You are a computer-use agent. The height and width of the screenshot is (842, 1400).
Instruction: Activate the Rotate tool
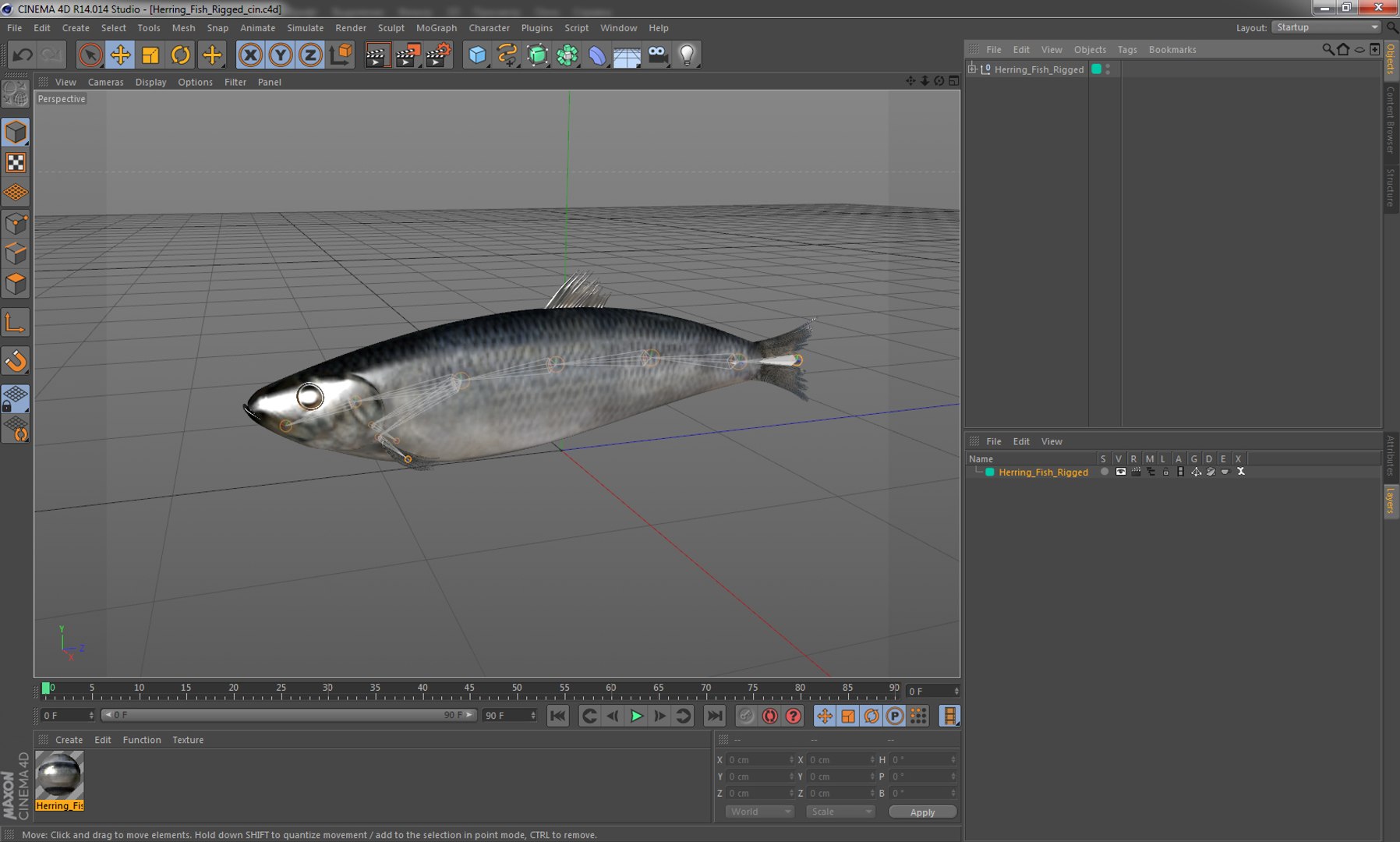(181, 55)
